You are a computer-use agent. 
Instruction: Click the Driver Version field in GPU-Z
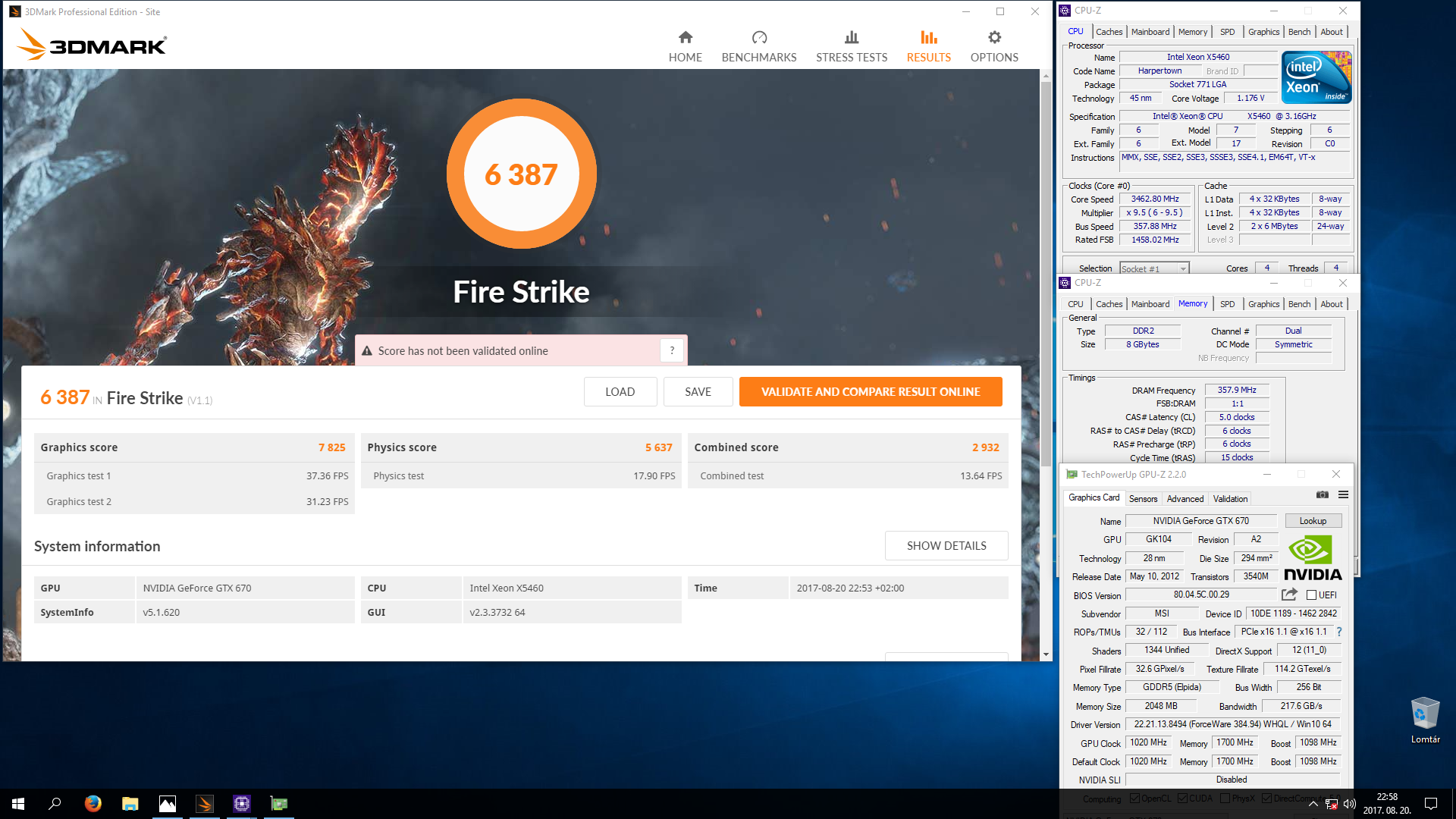(1232, 724)
